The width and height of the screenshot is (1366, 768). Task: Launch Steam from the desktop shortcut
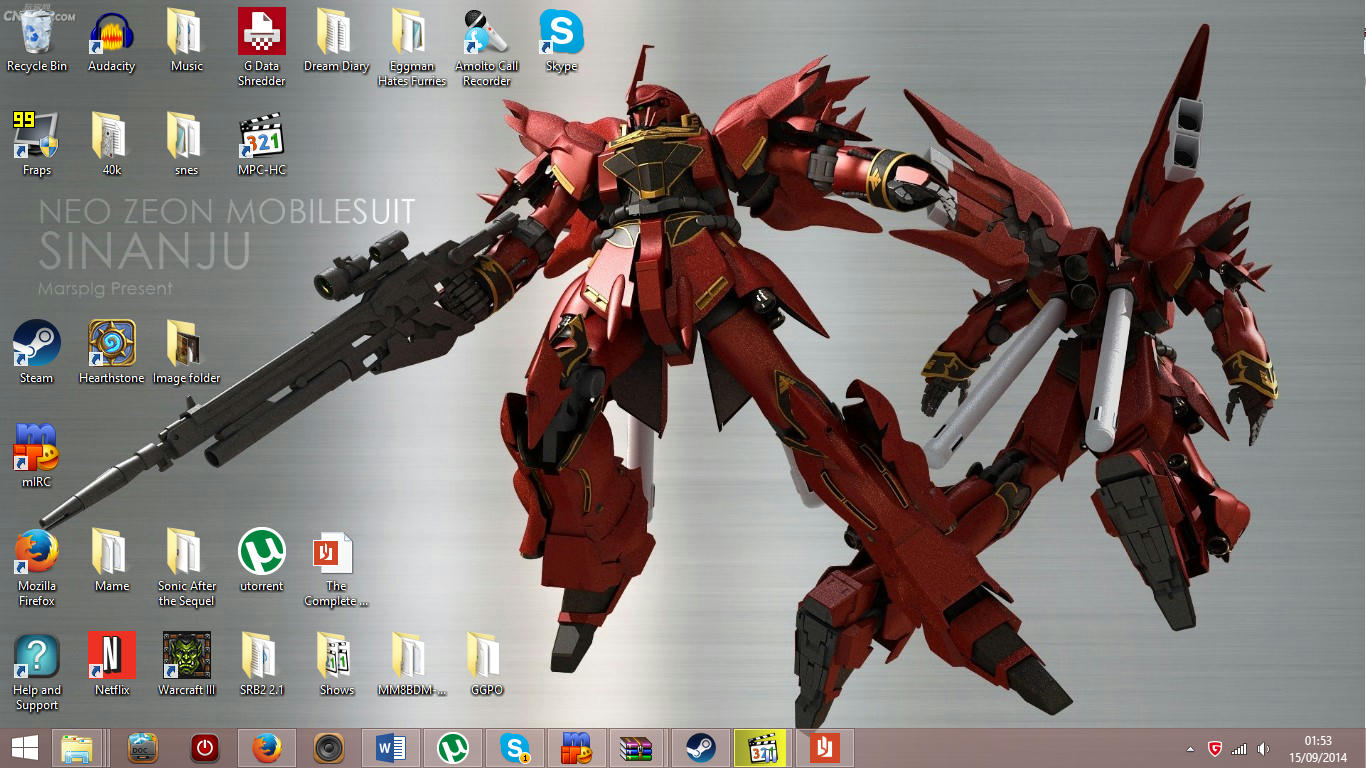(37, 353)
